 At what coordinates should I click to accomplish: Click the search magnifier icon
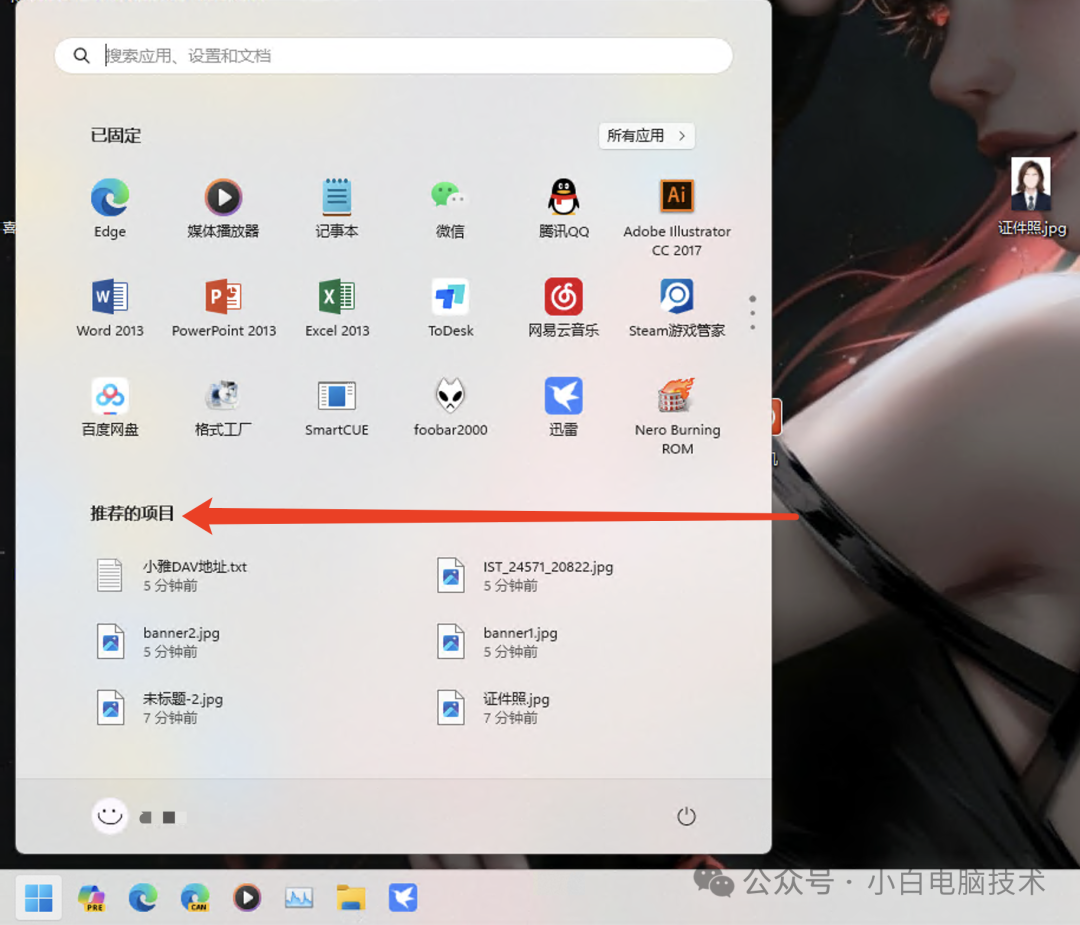click(81, 56)
